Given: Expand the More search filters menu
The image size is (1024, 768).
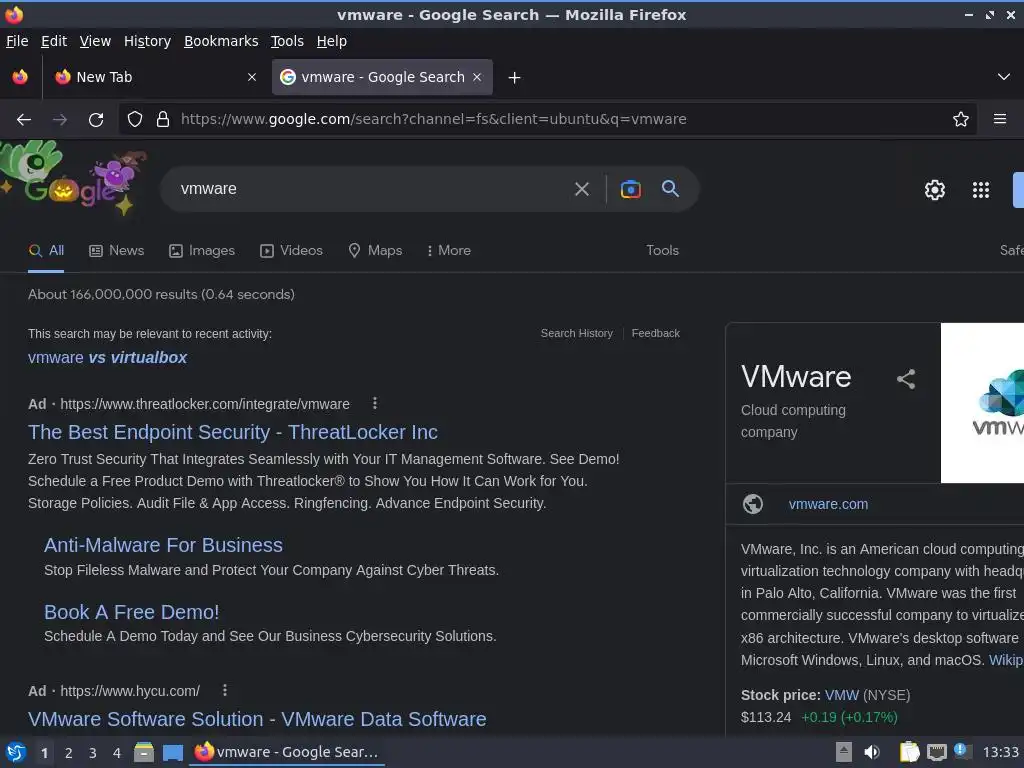Looking at the screenshot, I should 449,251.
